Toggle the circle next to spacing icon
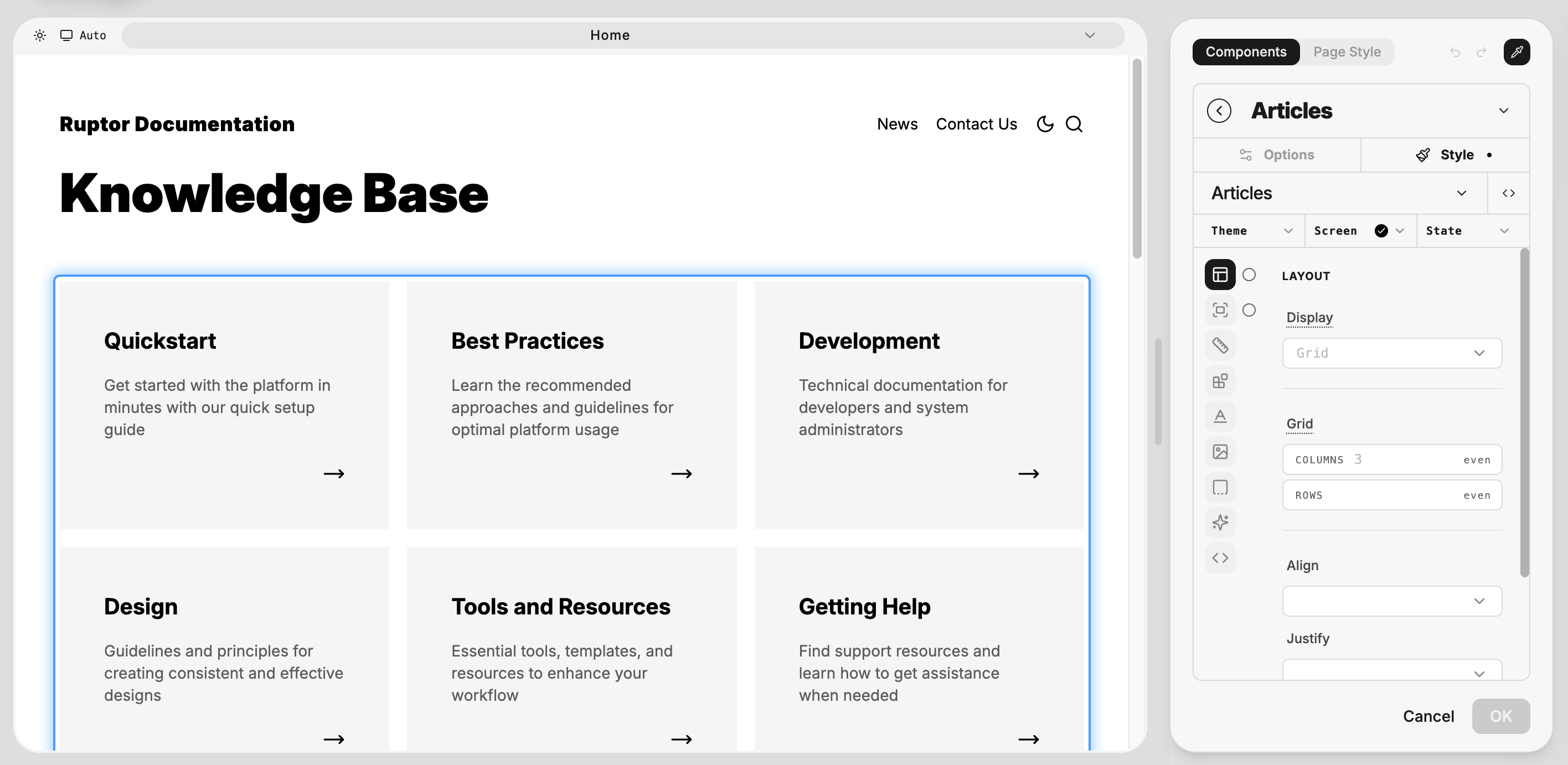Viewport: 1568px width, 765px height. tap(1249, 311)
